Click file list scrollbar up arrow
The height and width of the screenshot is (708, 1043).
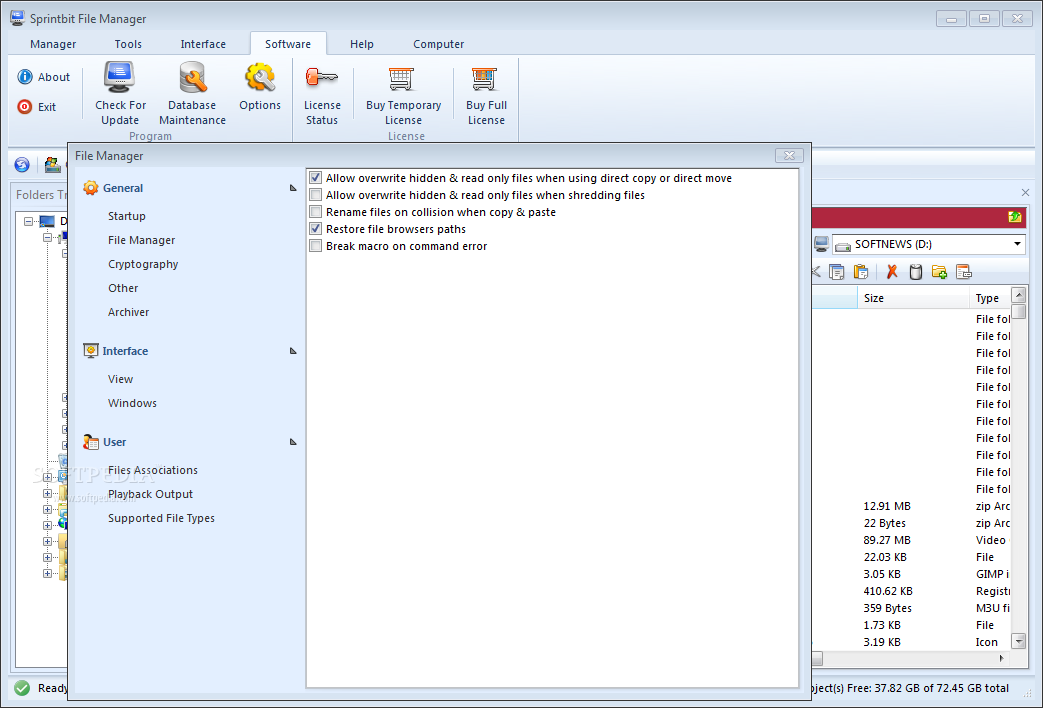1018,295
